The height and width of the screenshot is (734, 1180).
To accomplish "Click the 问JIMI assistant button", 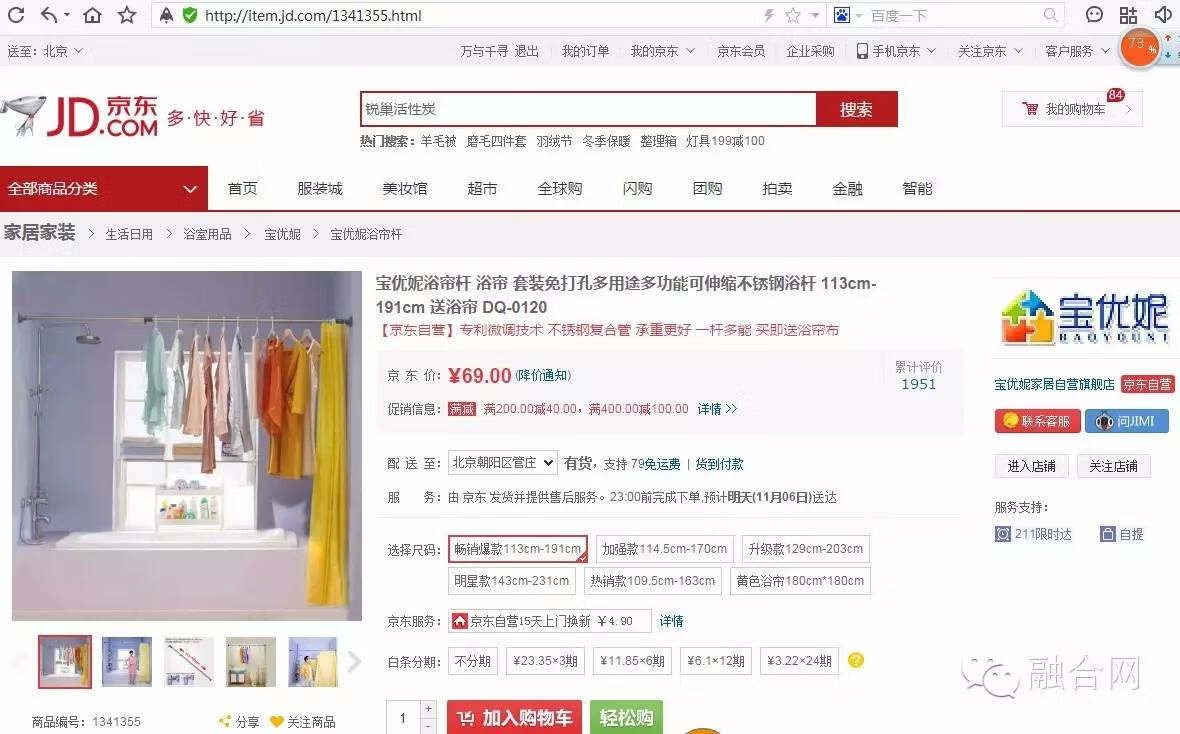I will click(1127, 421).
